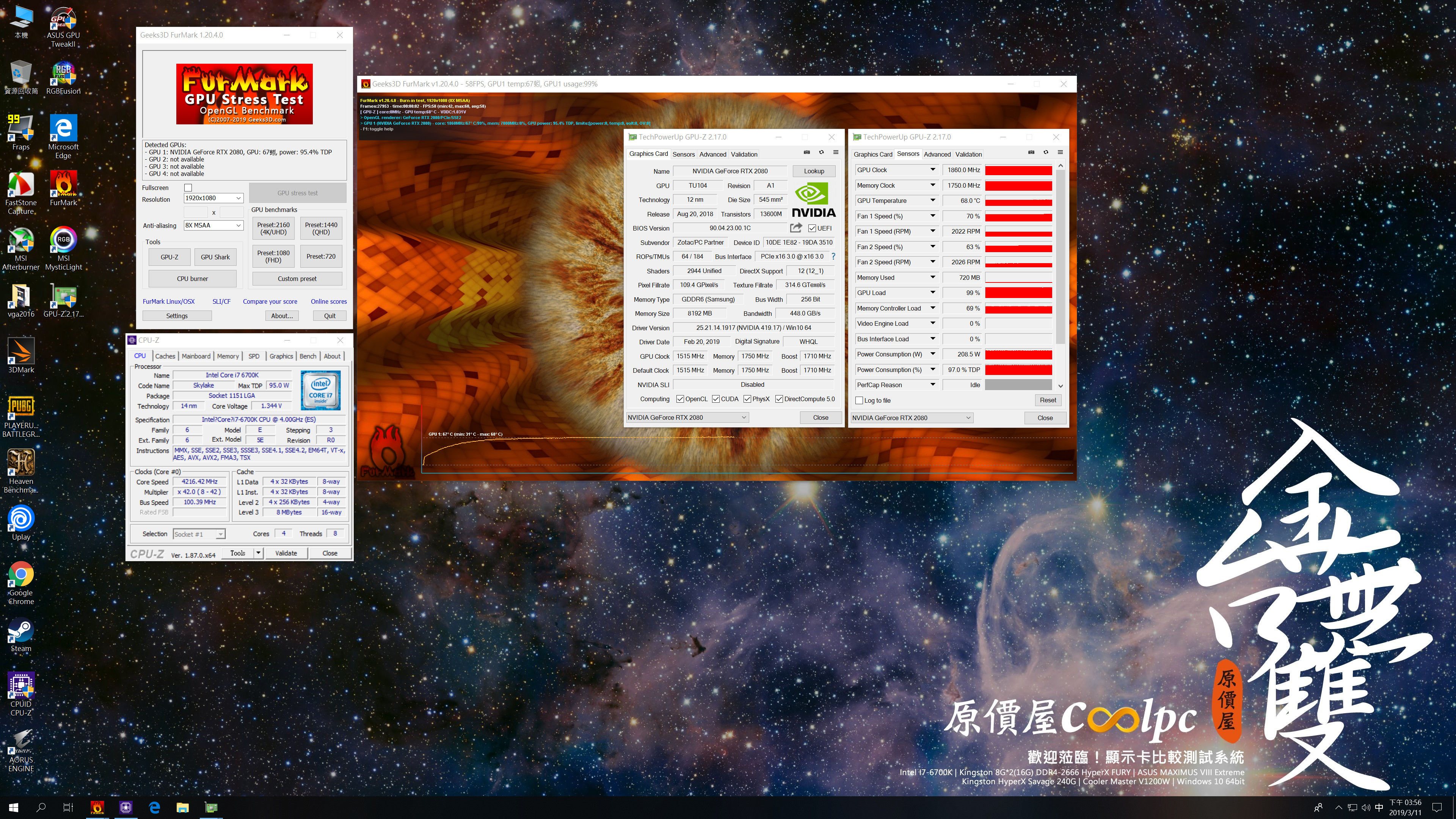This screenshot has width=1456, height=819.
Task: Click the GPU Load red sensor graph bar
Action: click(1018, 293)
